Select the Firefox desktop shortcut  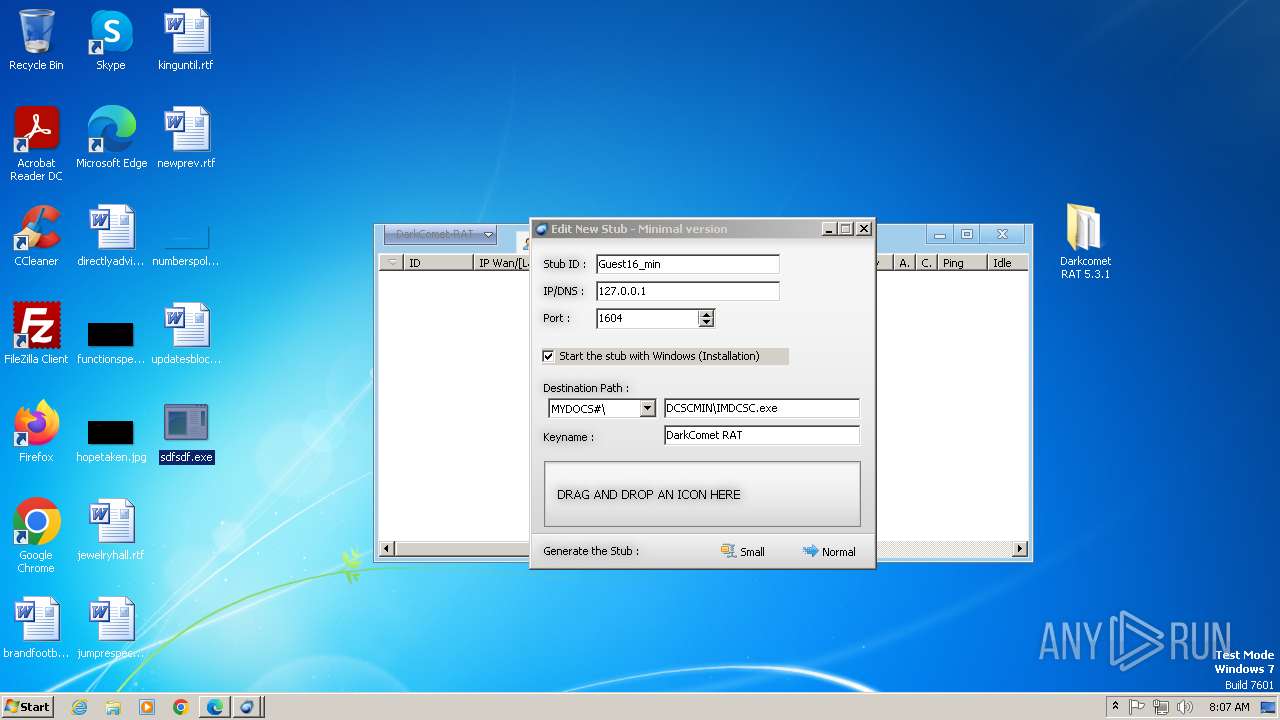pos(36,431)
